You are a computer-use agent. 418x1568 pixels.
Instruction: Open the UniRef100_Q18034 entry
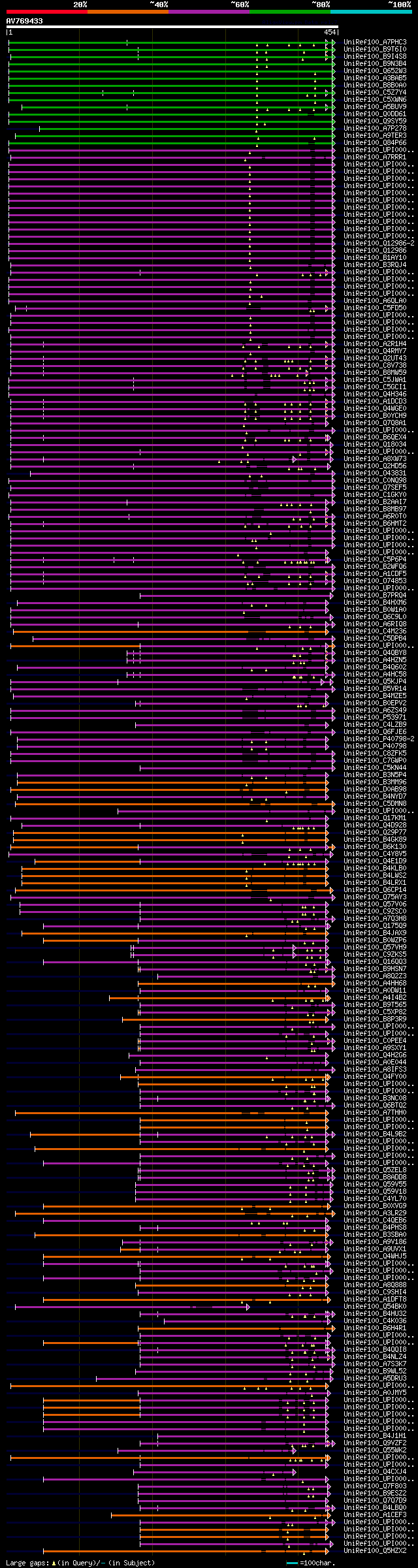point(375,444)
